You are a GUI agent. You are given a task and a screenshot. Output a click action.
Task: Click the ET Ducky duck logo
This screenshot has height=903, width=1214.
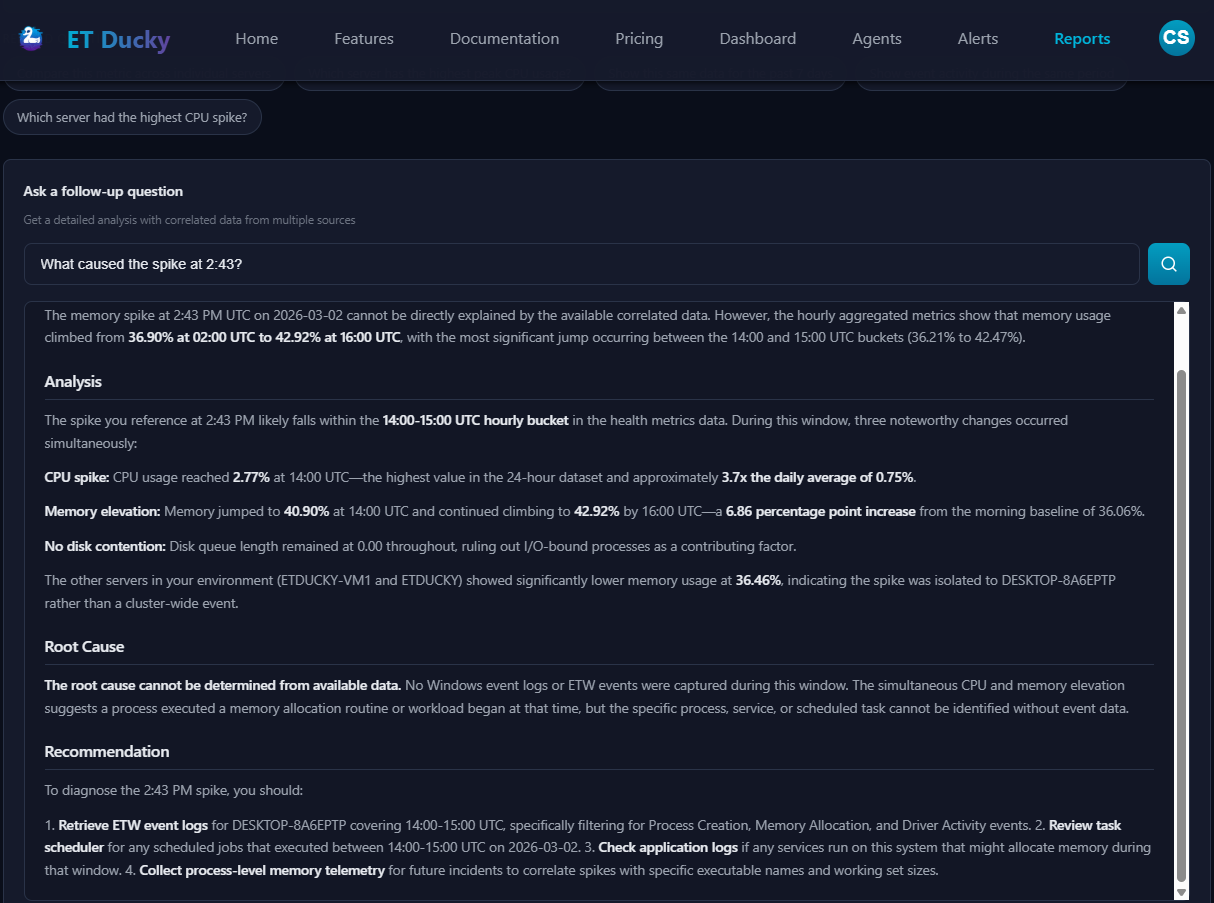29,38
